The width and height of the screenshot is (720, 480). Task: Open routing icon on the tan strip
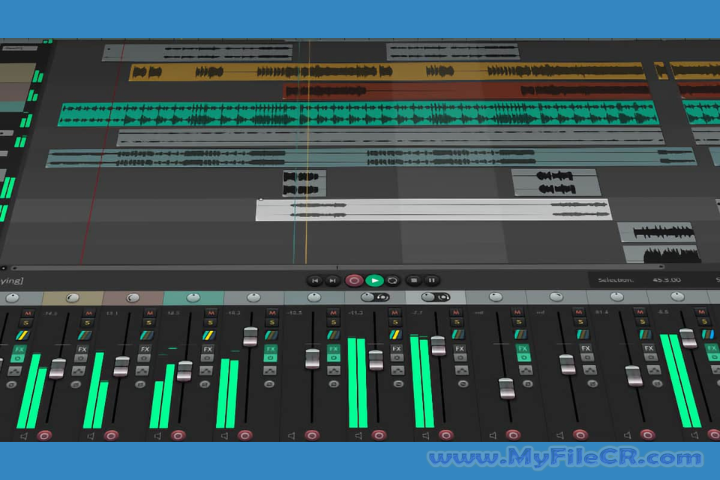85,335
